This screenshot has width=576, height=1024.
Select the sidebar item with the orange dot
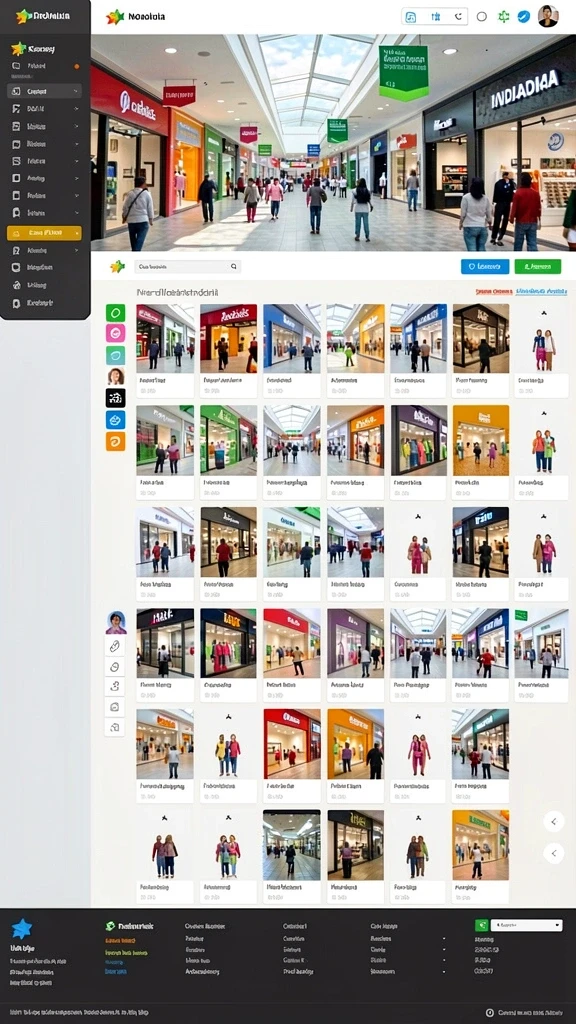(44, 66)
